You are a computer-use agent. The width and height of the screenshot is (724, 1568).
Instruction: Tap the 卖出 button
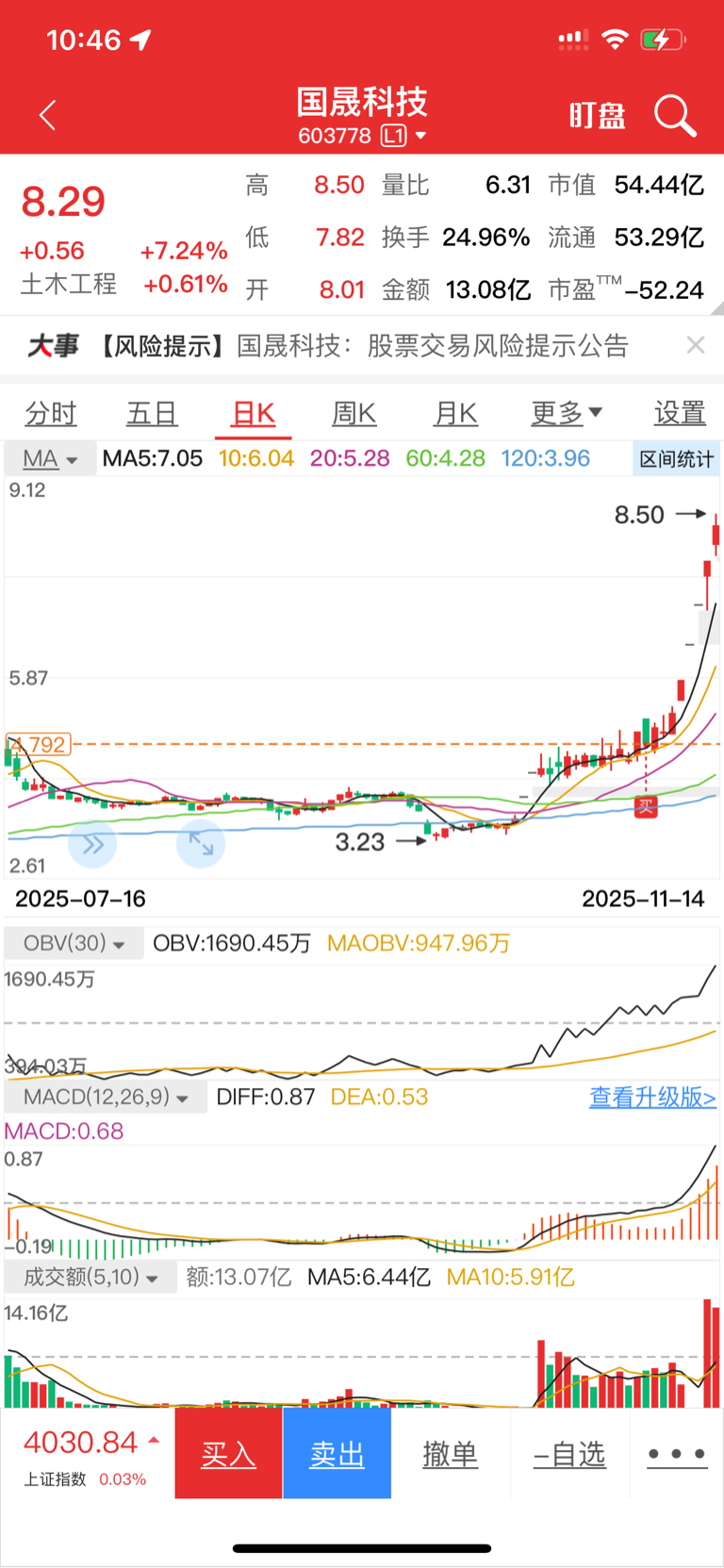pyautogui.click(x=337, y=1453)
